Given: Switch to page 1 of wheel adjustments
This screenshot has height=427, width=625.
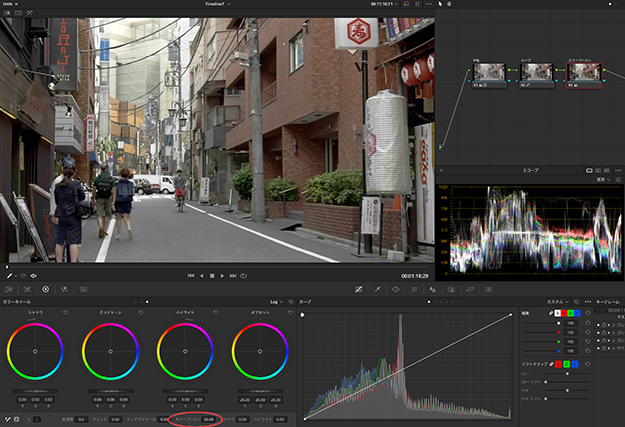Looking at the screenshot, I should pyautogui.click(x=27, y=419).
